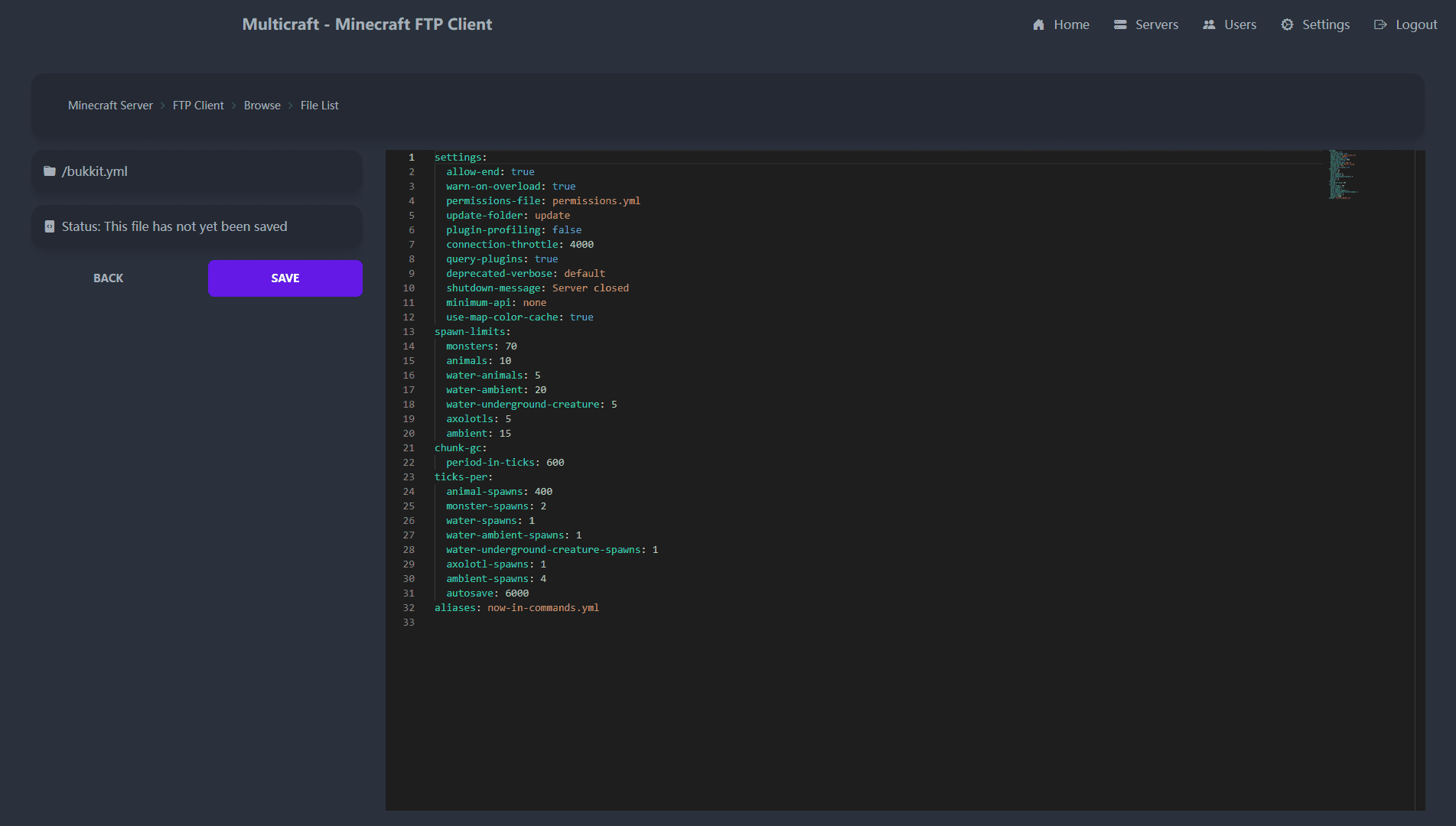Click 'warn-on-overload: true' line

coord(511,187)
